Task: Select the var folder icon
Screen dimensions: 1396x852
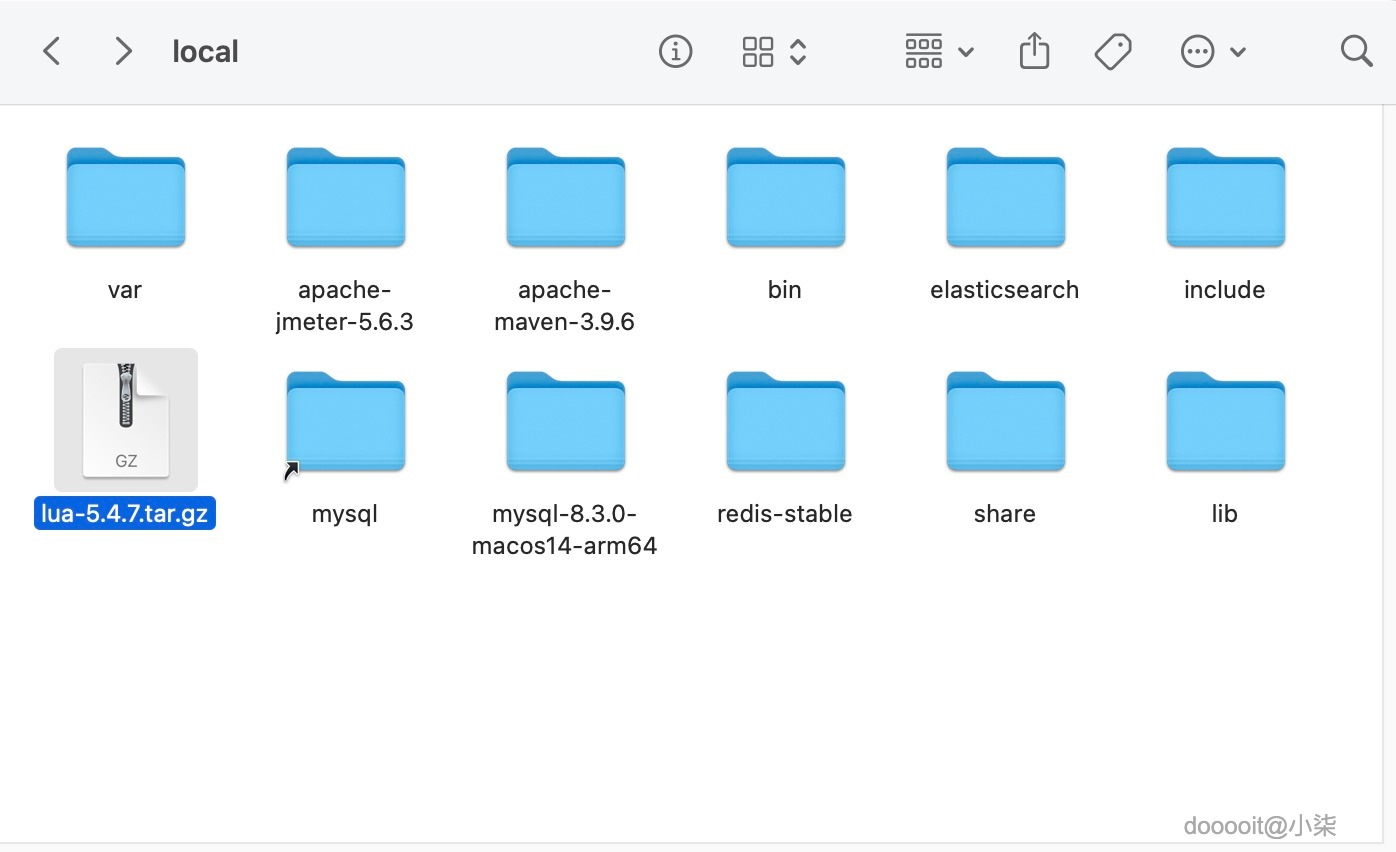Action: pos(126,197)
